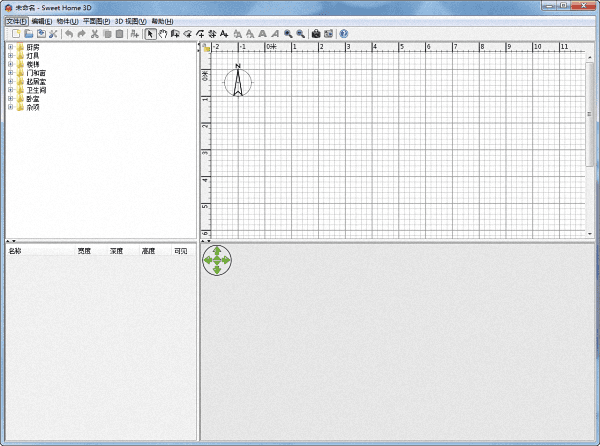Click the compass rose on the plan
Viewport: 600px width, 446px height.
click(238, 83)
